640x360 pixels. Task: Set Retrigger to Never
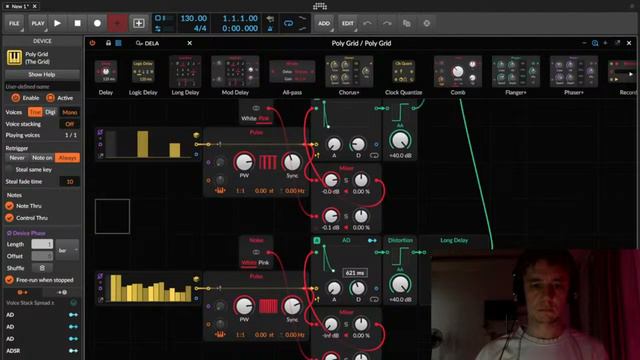(x=17, y=158)
